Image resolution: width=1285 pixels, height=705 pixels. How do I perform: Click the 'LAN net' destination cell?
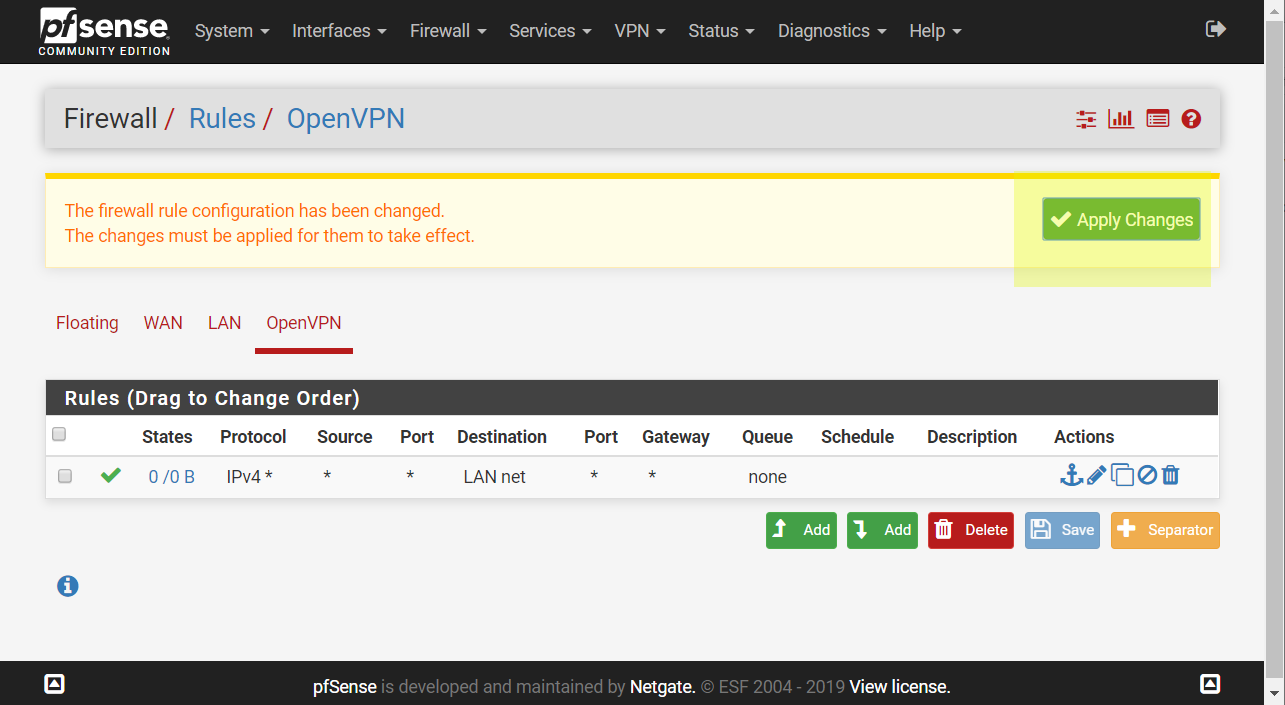[x=495, y=477]
